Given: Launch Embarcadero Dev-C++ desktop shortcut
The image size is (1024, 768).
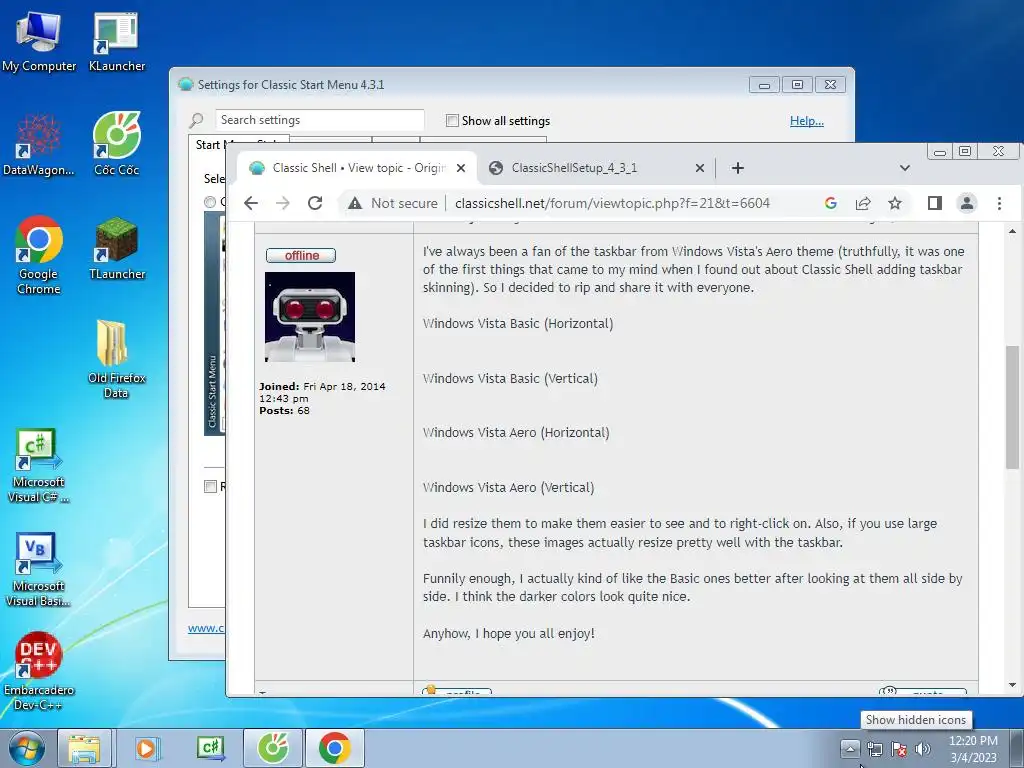Looking at the screenshot, I should pyautogui.click(x=39, y=671).
